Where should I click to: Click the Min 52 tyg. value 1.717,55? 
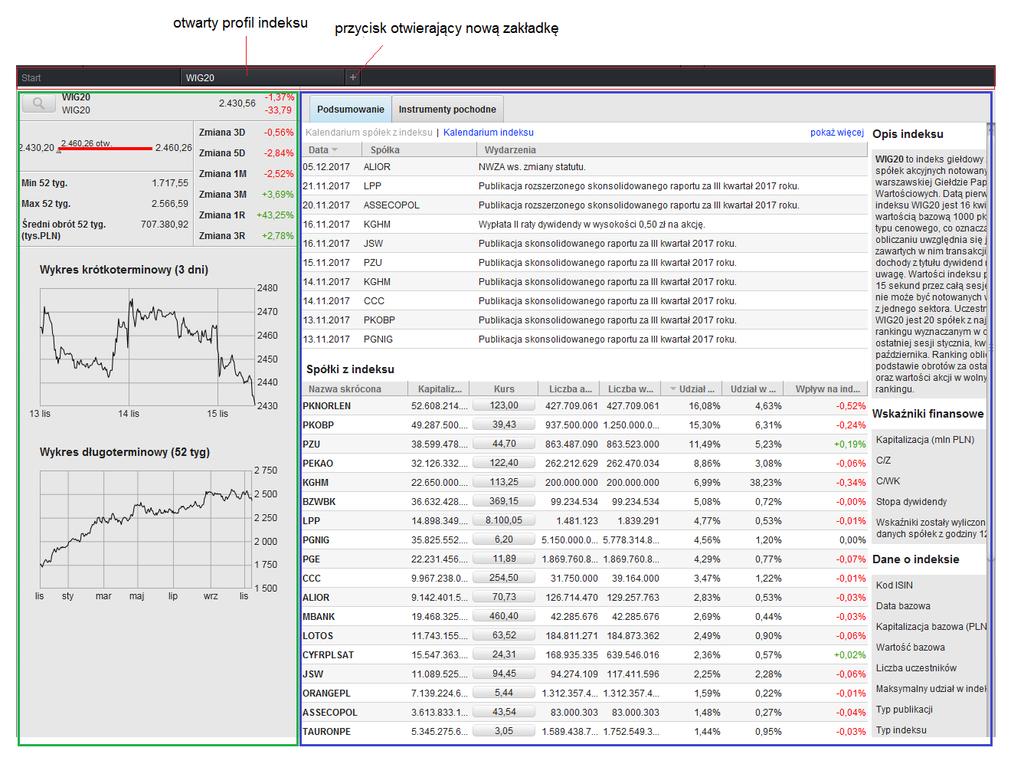tap(170, 183)
